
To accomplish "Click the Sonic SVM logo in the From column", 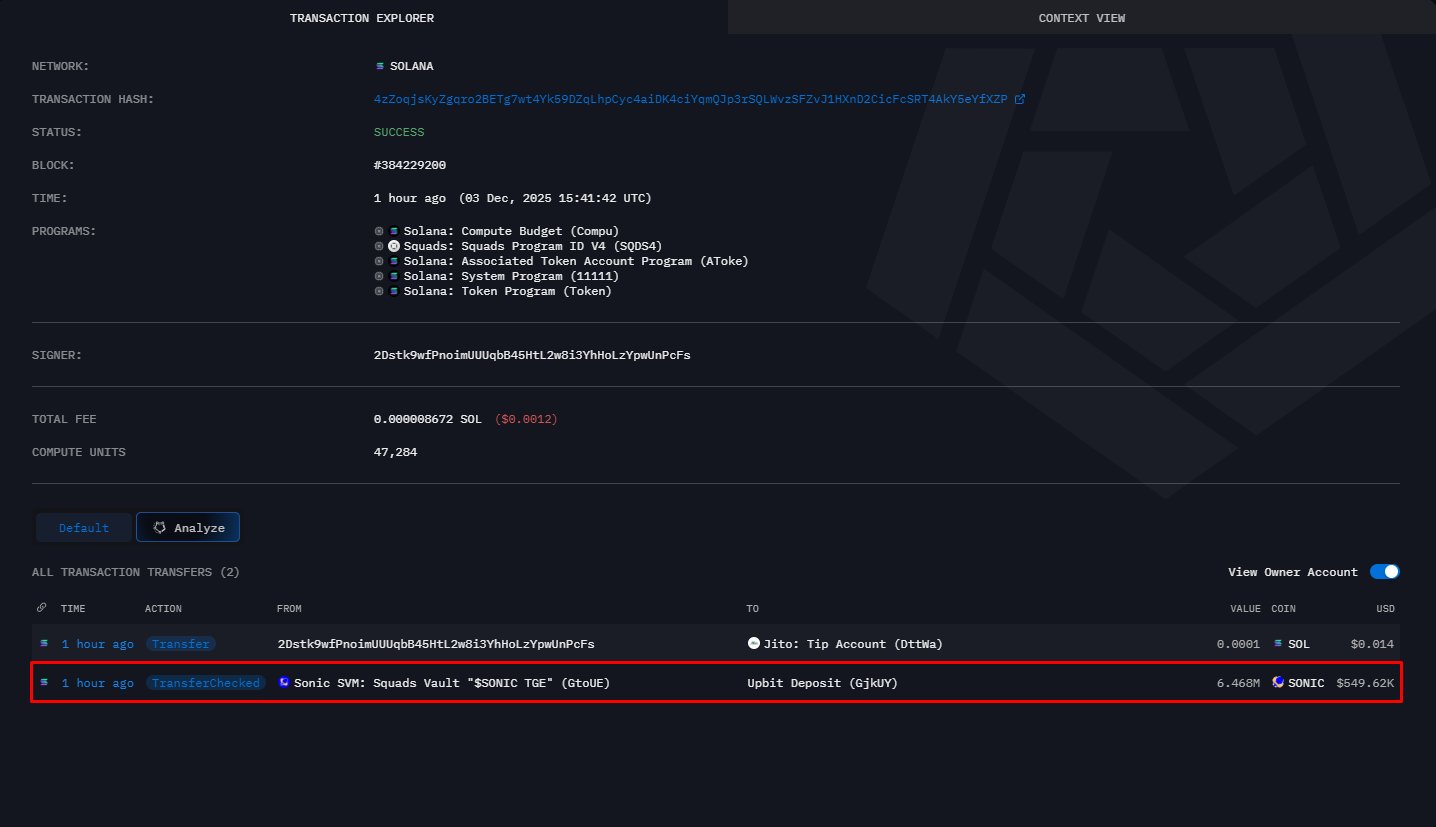I will [284, 683].
